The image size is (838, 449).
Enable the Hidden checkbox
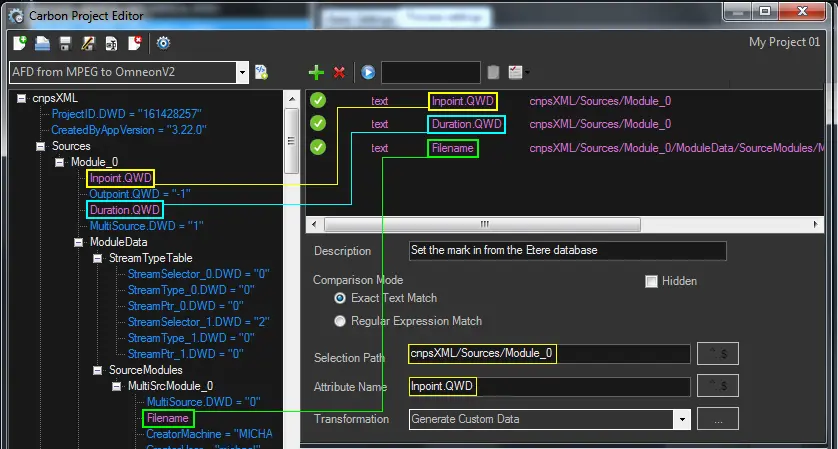point(652,281)
